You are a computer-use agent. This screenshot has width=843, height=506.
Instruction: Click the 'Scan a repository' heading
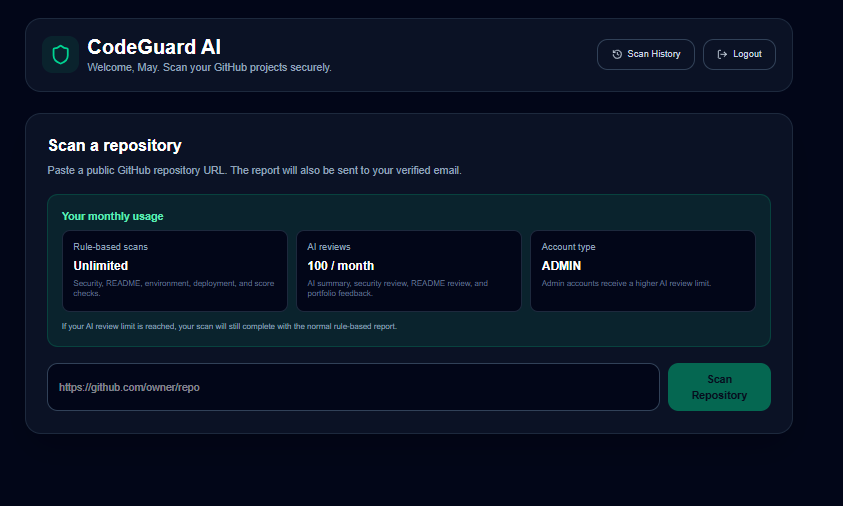pos(115,145)
